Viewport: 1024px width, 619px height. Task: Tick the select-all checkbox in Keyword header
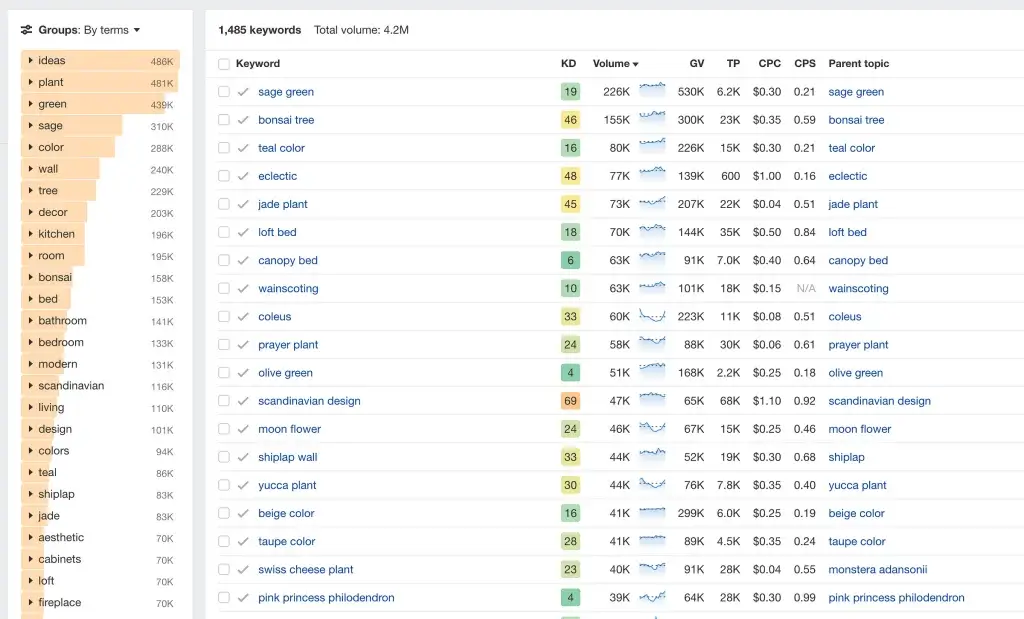point(224,64)
